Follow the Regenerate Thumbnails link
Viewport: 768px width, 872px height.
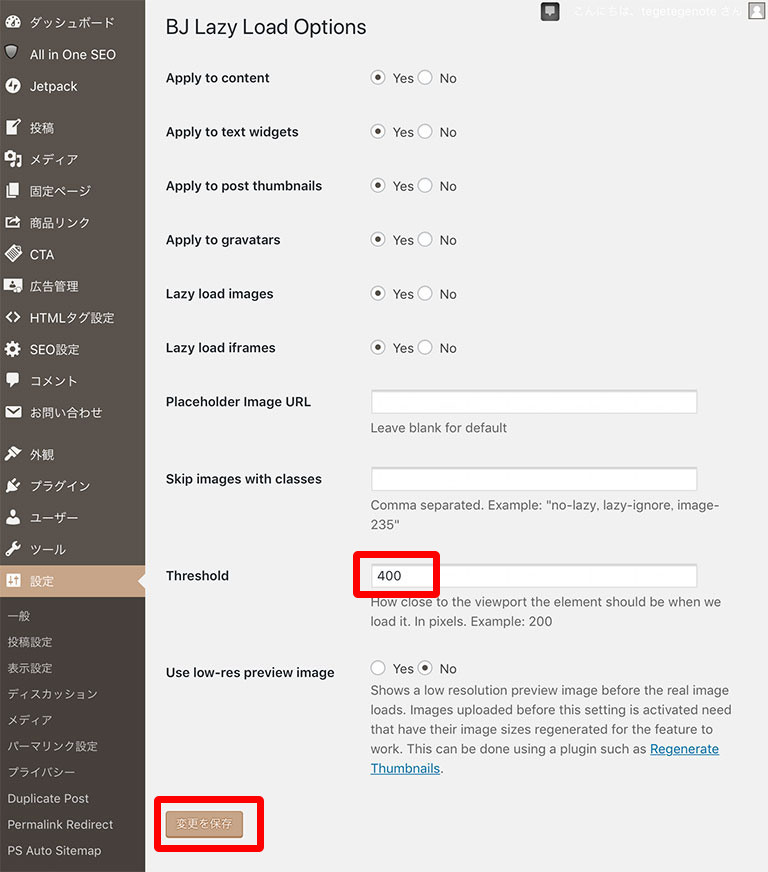pyautogui.click(x=684, y=749)
